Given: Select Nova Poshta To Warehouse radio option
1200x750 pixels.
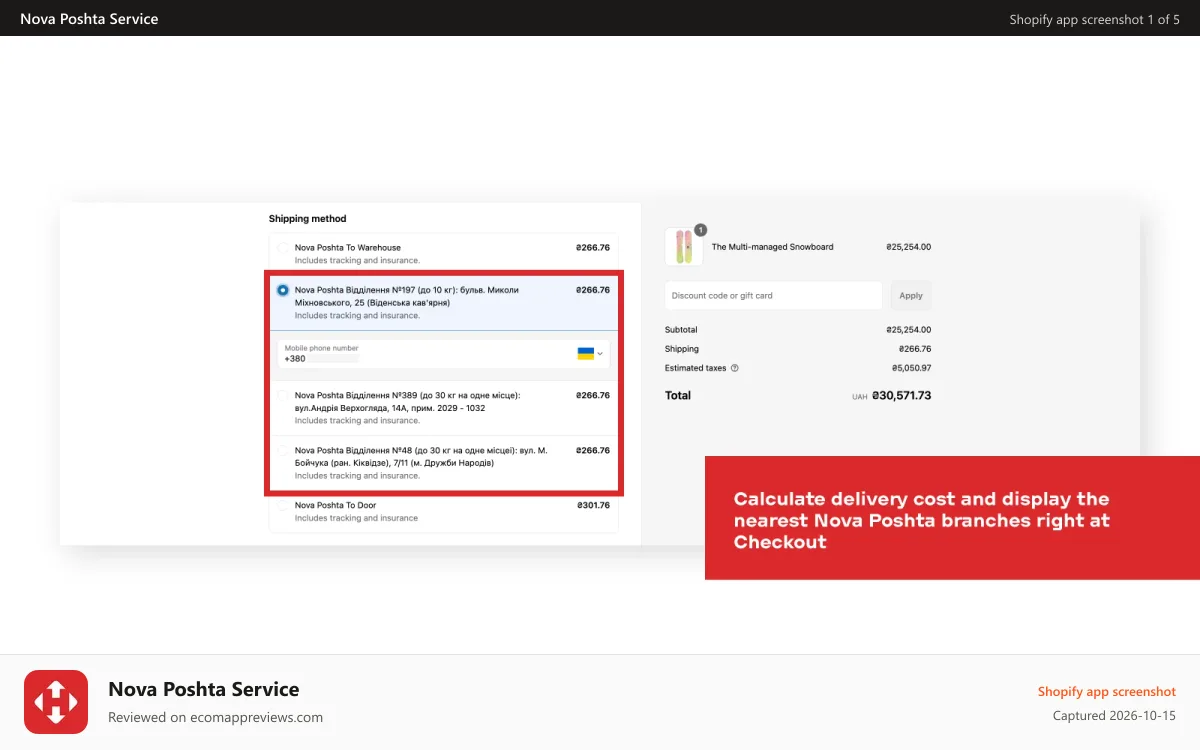Looking at the screenshot, I should point(283,248).
